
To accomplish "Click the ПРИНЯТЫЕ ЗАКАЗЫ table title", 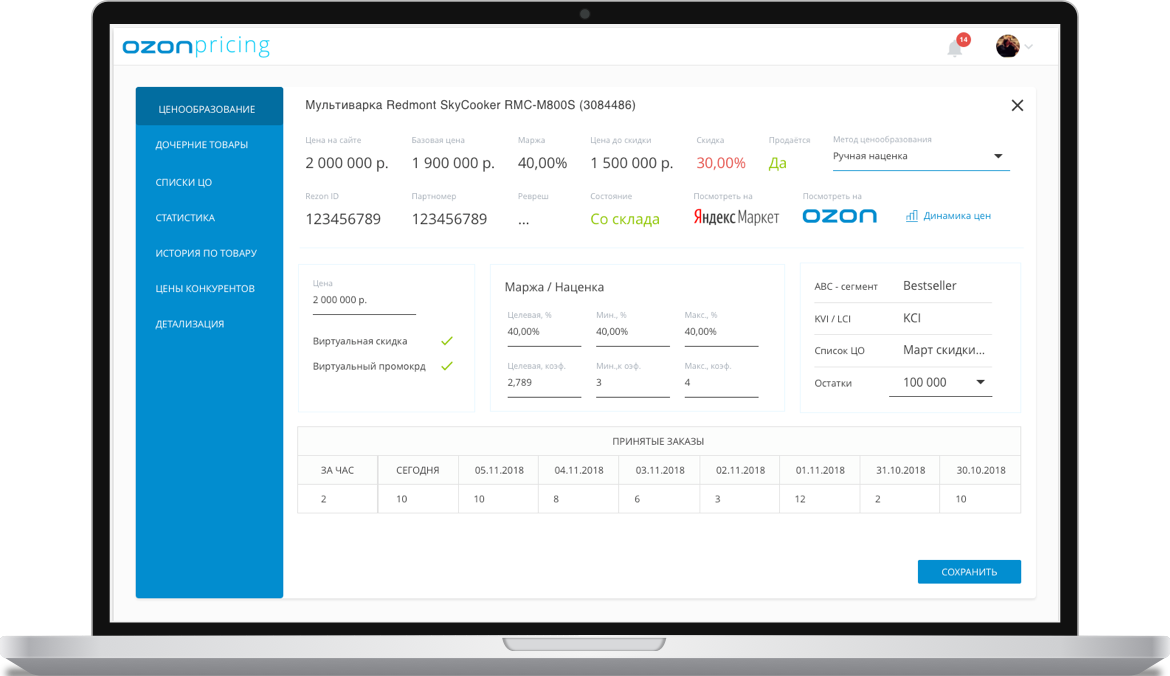I will click(x=658, y=442).
